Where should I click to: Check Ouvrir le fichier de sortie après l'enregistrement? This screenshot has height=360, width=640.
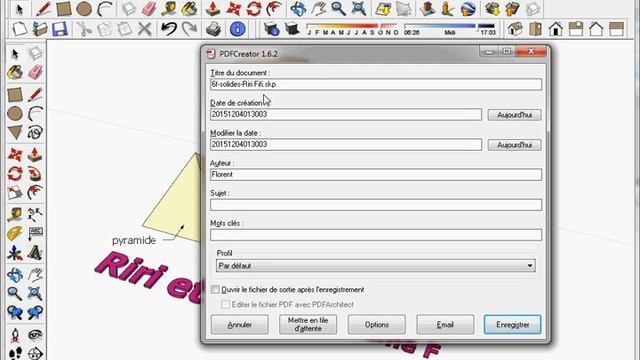[x=215, y=289]
